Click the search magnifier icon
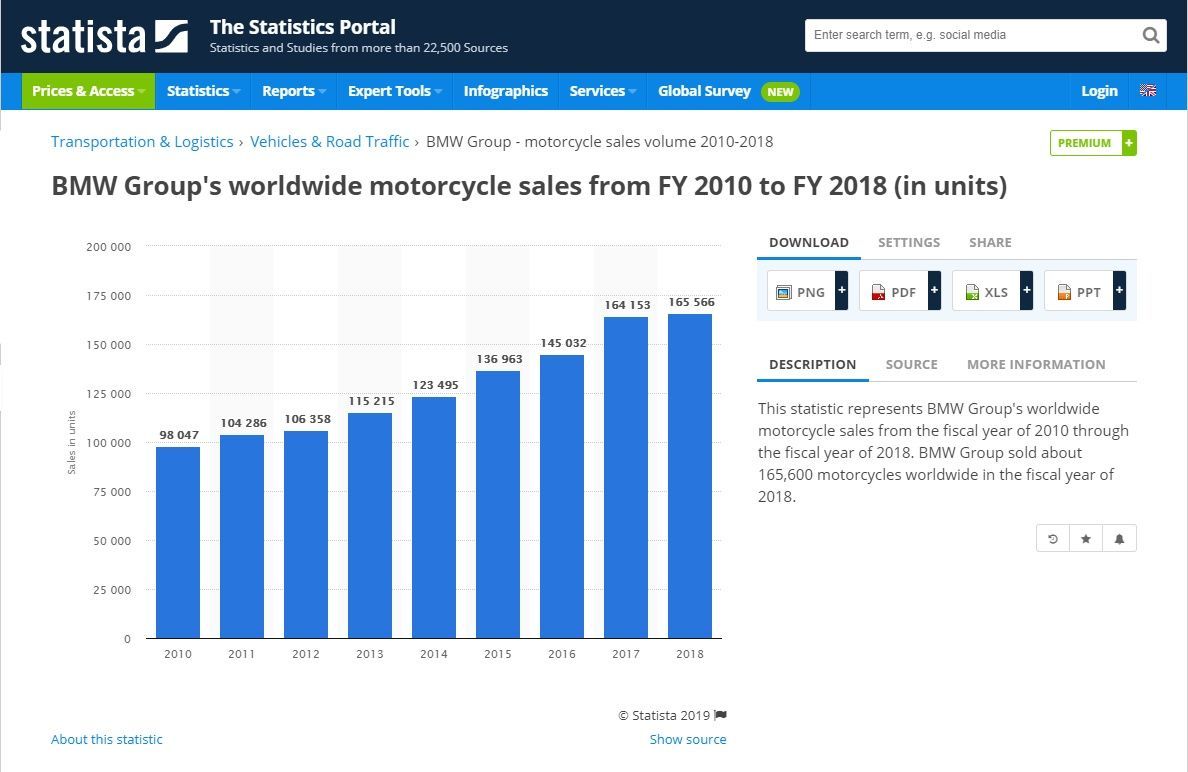This screenshot has width=1188, height=772. 1151,35
